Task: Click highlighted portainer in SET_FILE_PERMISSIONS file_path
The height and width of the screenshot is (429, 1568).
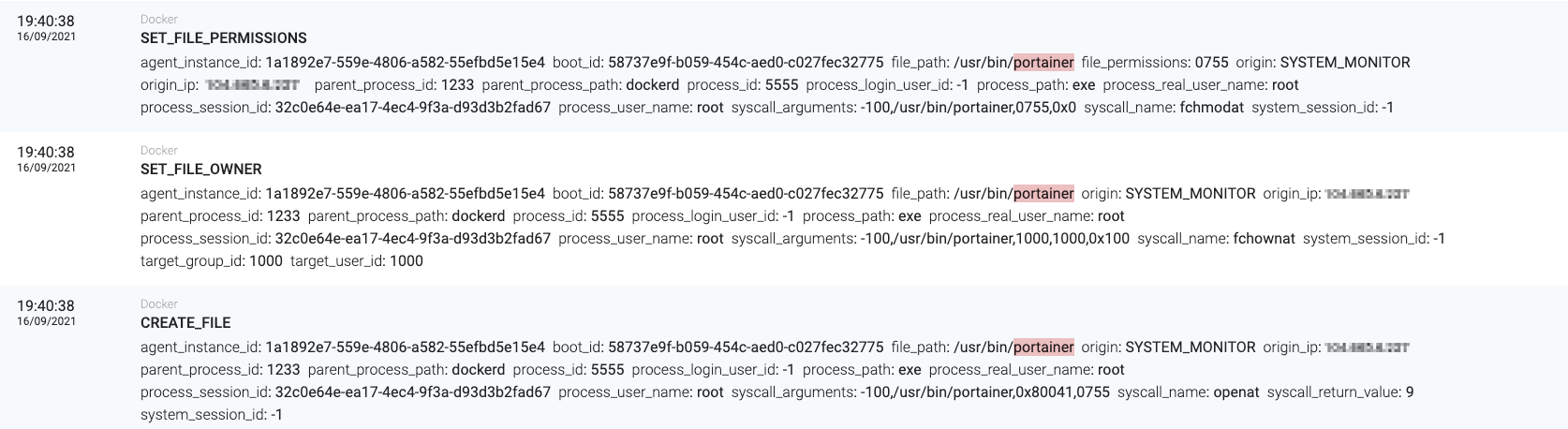Action: pyautogui.click(x=1043, y=63)
